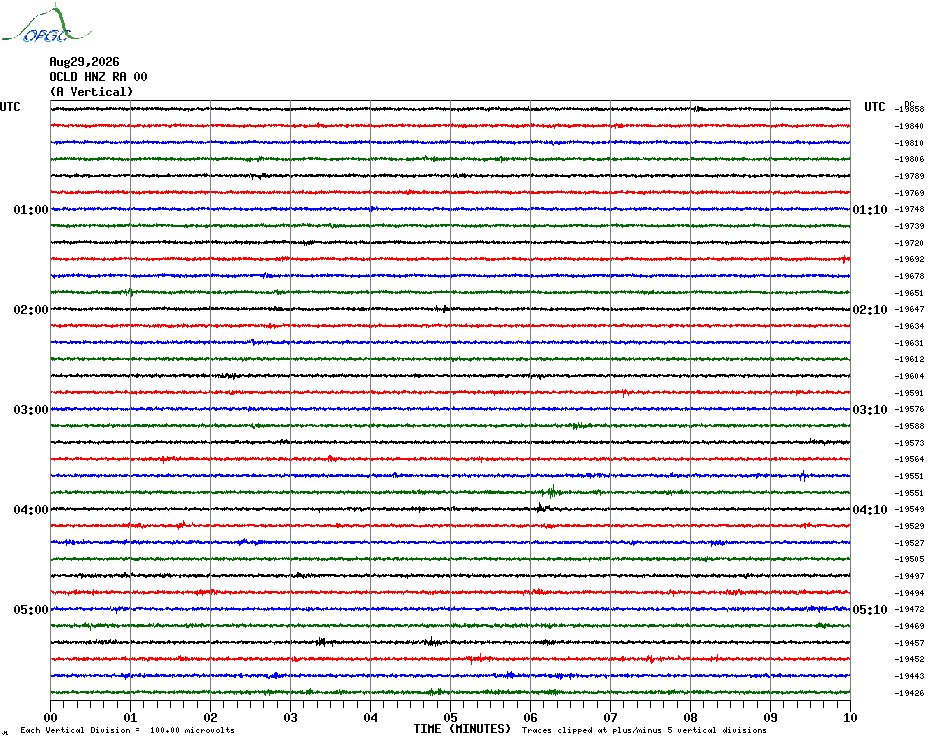
Task: Click the DC offset value -19472
Action: pyautogui.click(x=909, y=609)
